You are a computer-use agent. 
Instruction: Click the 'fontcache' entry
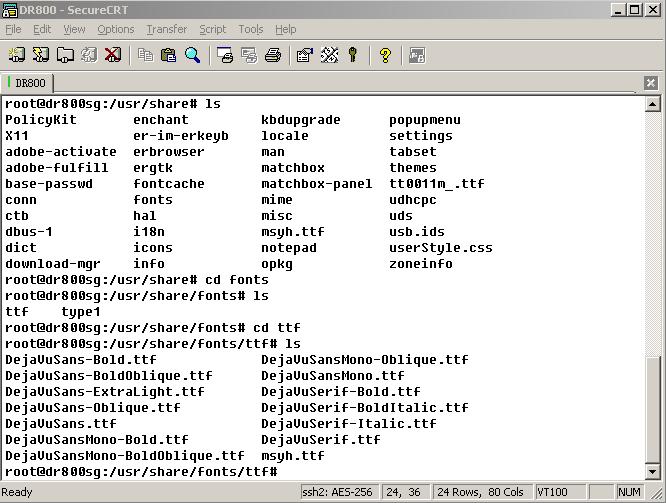[169, 184]
